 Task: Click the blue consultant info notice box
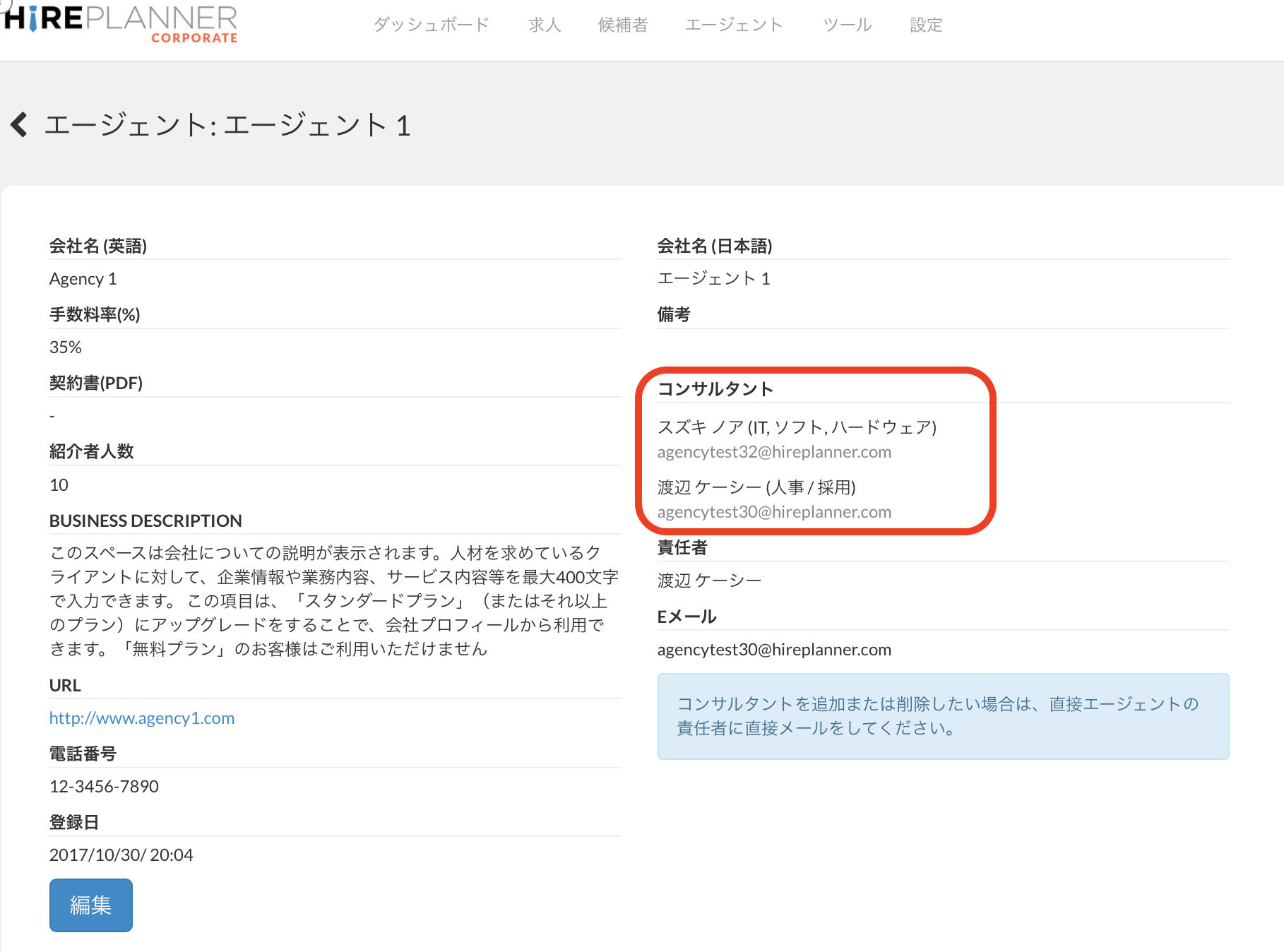tap(943, 716)
